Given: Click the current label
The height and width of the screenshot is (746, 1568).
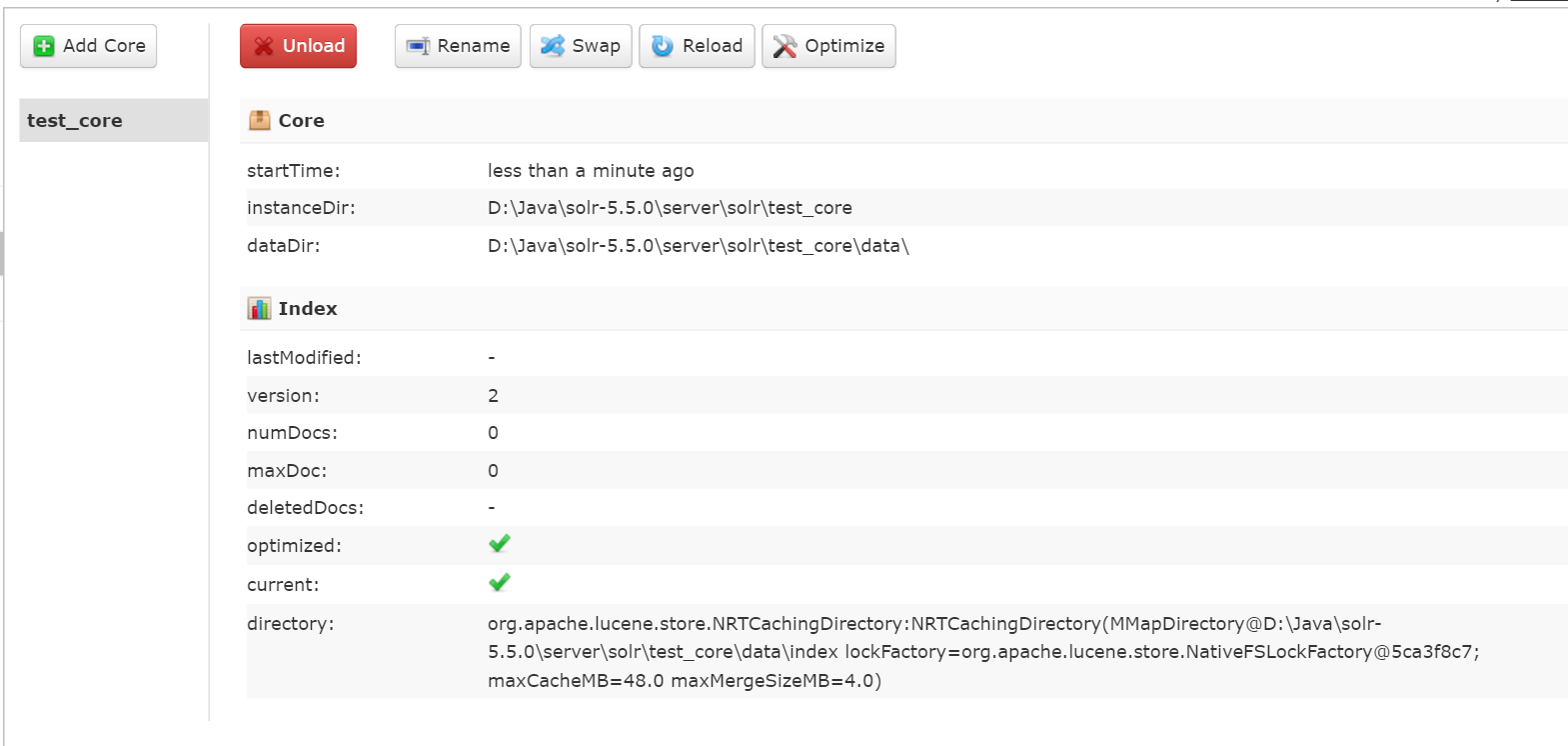Looking at the screenshot, I should pyautogui.click(x=283, y=584).
